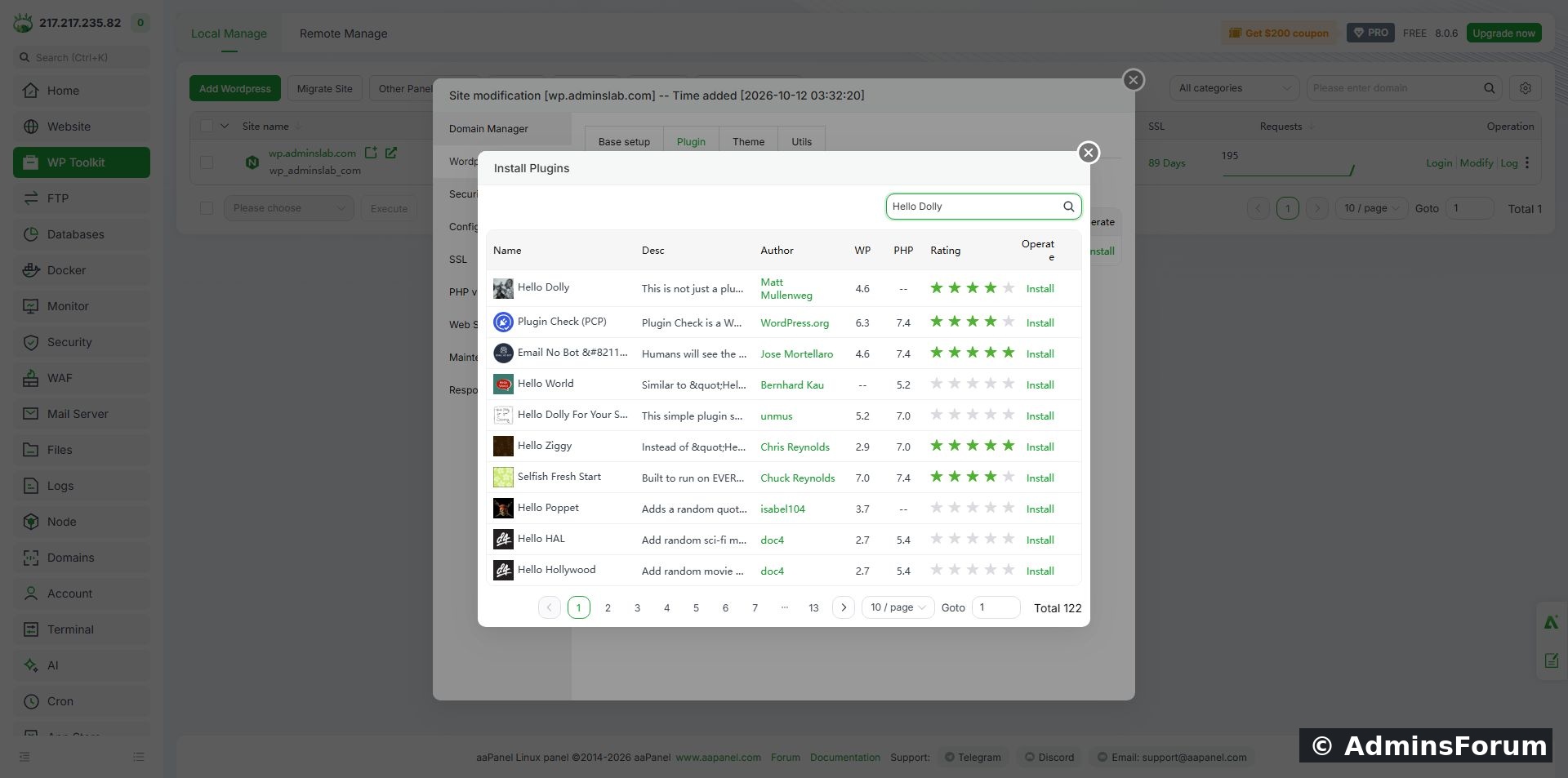1568x778 pixels.
Task: Open All categories dropdown
Action: click(x=1234, y=88)
